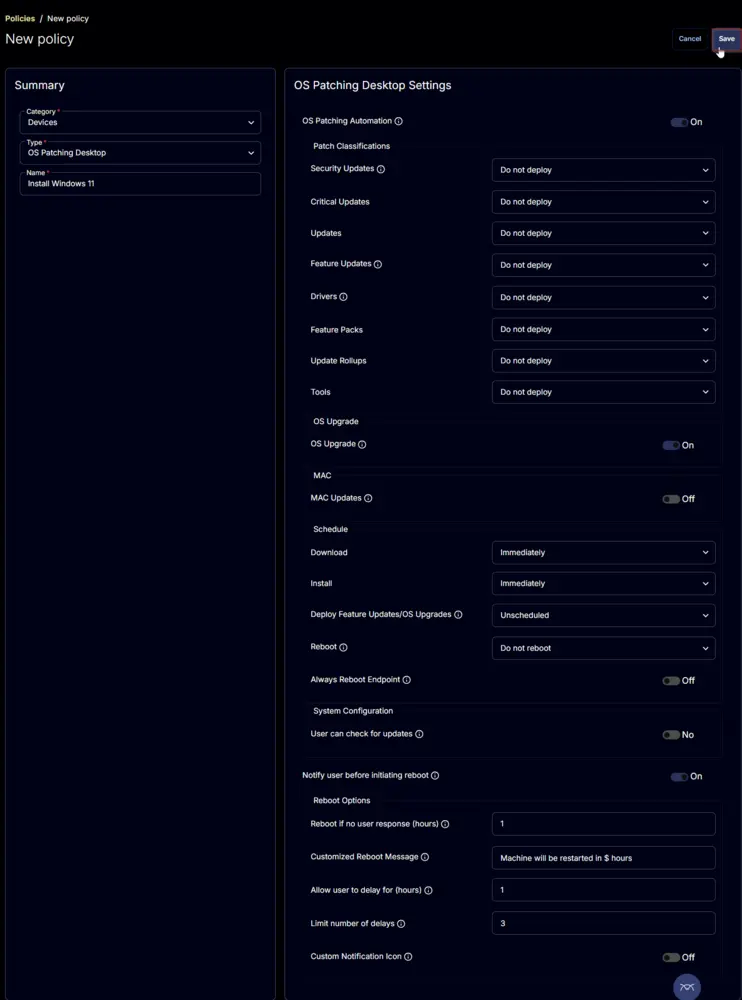Click info icon beside Notify user before initiating reboot
The width and height of the screenshot is (742, 1000).
[x=435, y=776]
